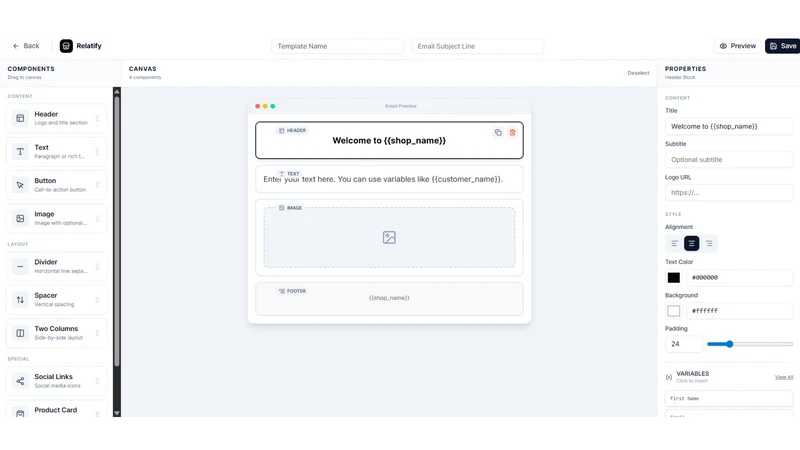Grab the Spacer component drag handle
This screenshot has width=800, height=450.
(97, 300)
